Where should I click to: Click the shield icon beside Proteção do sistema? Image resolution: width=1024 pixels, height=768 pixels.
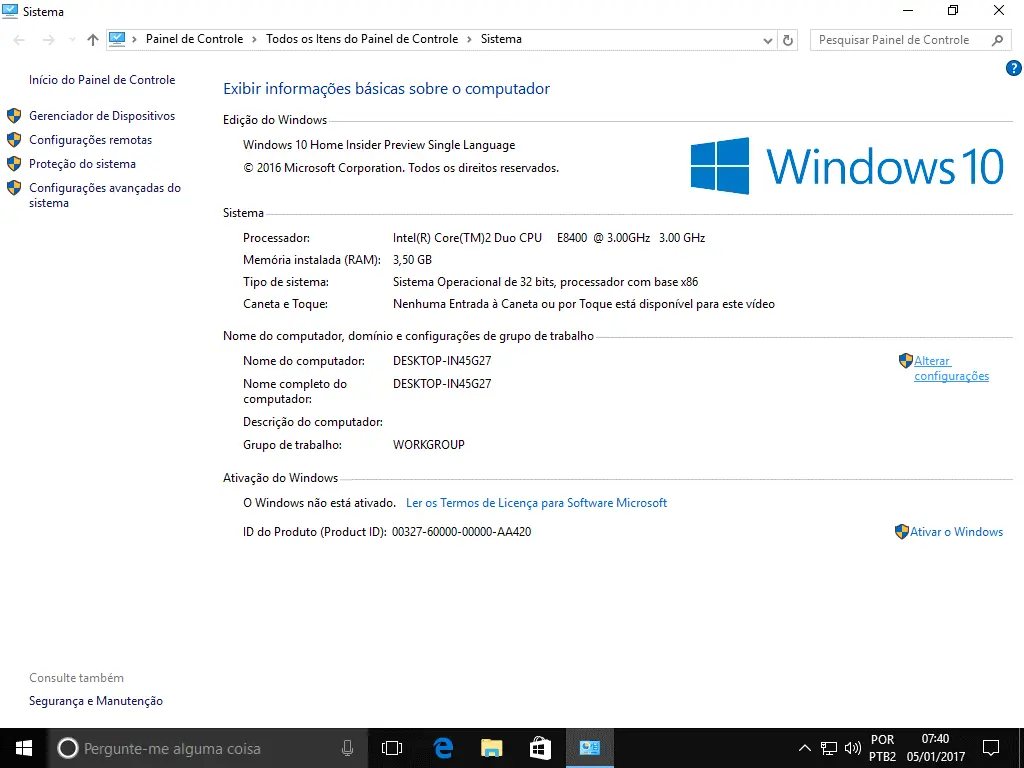(14, 164)
